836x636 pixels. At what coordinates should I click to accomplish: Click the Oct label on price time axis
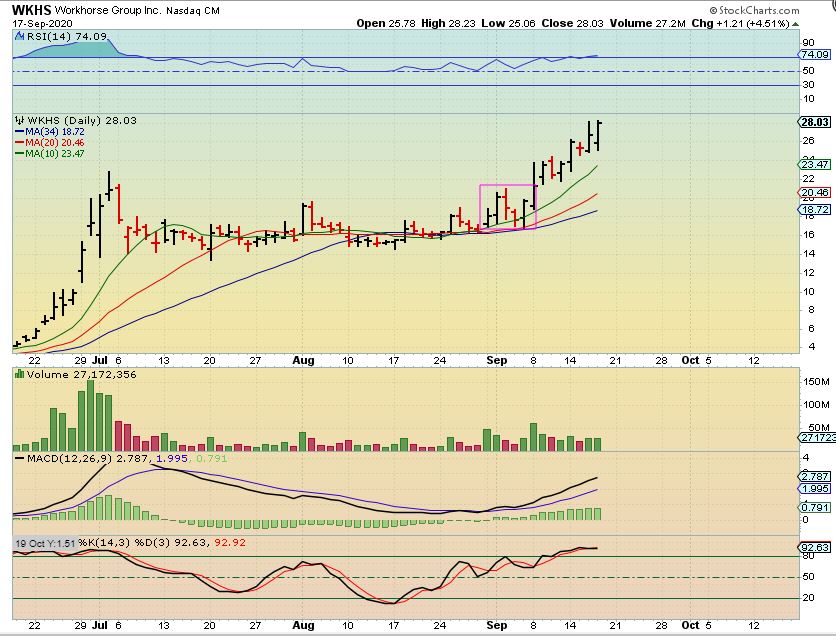(690, 360)
